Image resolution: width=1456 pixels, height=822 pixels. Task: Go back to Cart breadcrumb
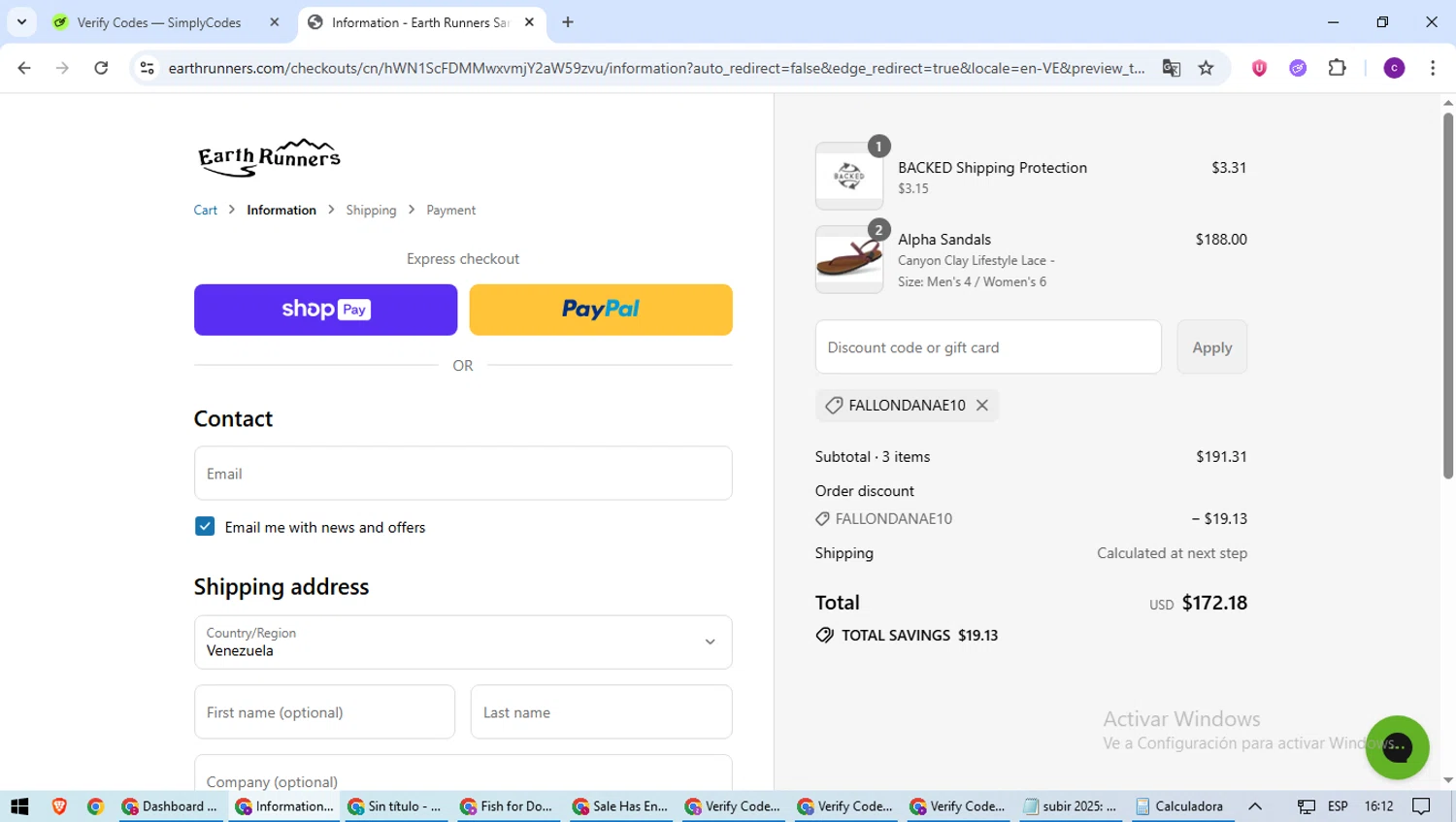point(205,210)
